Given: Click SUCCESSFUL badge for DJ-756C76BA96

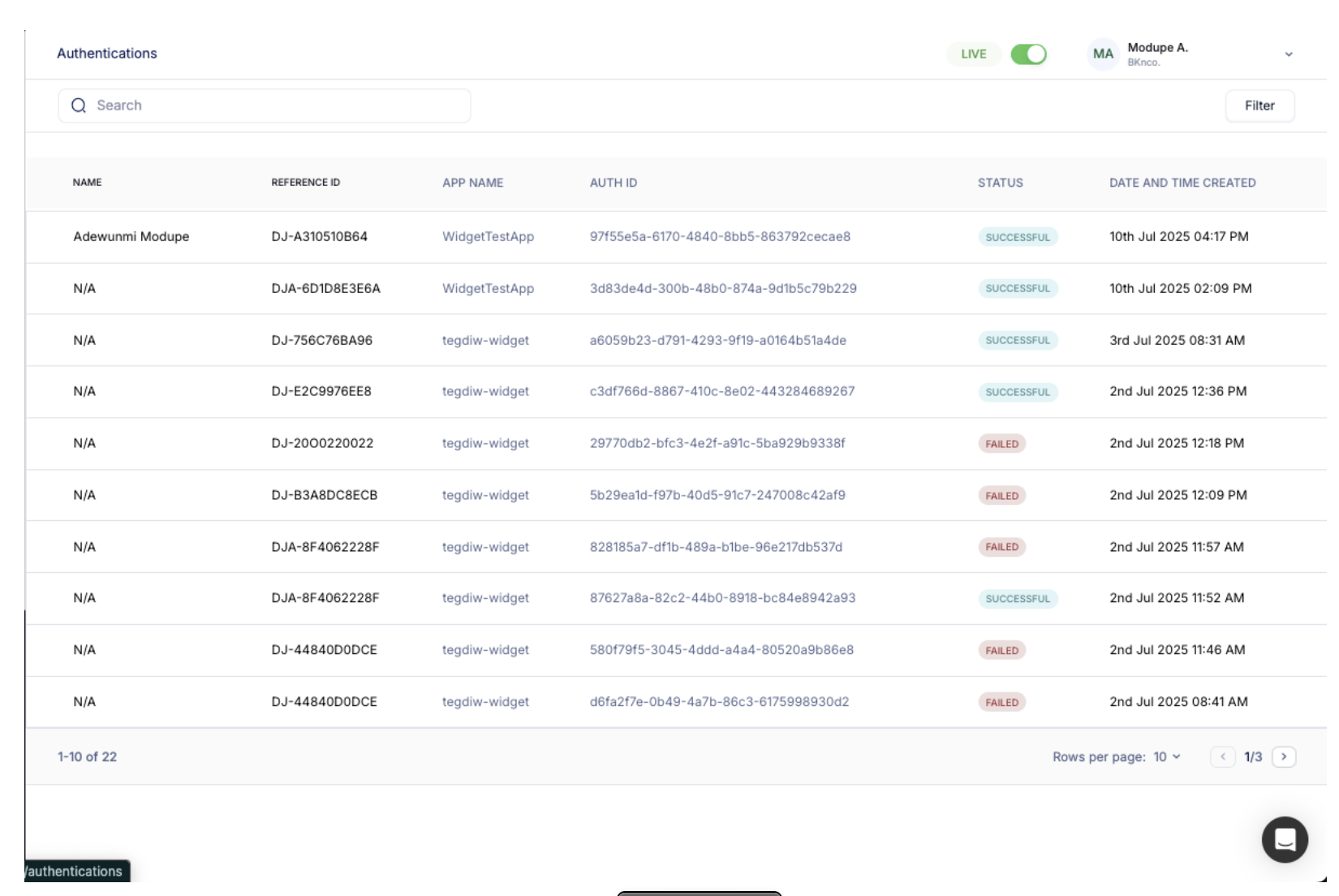Looking at the screenshot, I should (1018, 340).
